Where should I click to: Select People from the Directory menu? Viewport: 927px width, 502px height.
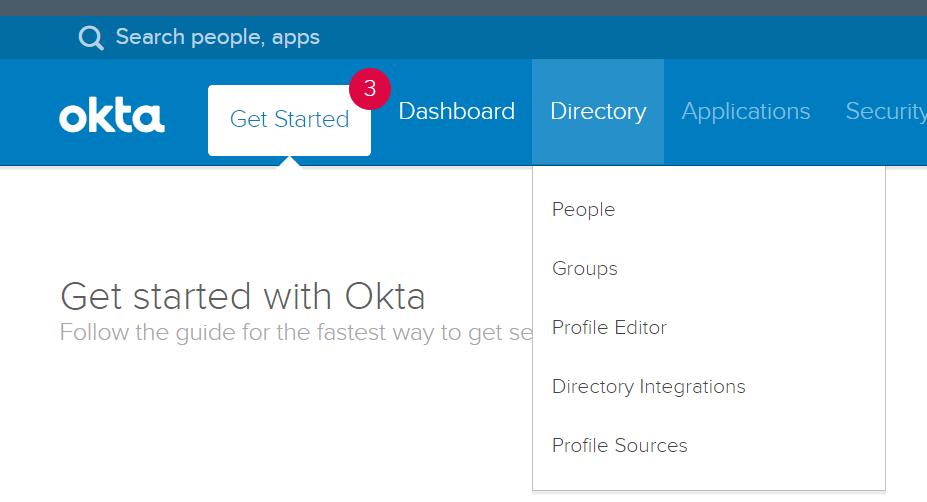[x=583, y=210]
